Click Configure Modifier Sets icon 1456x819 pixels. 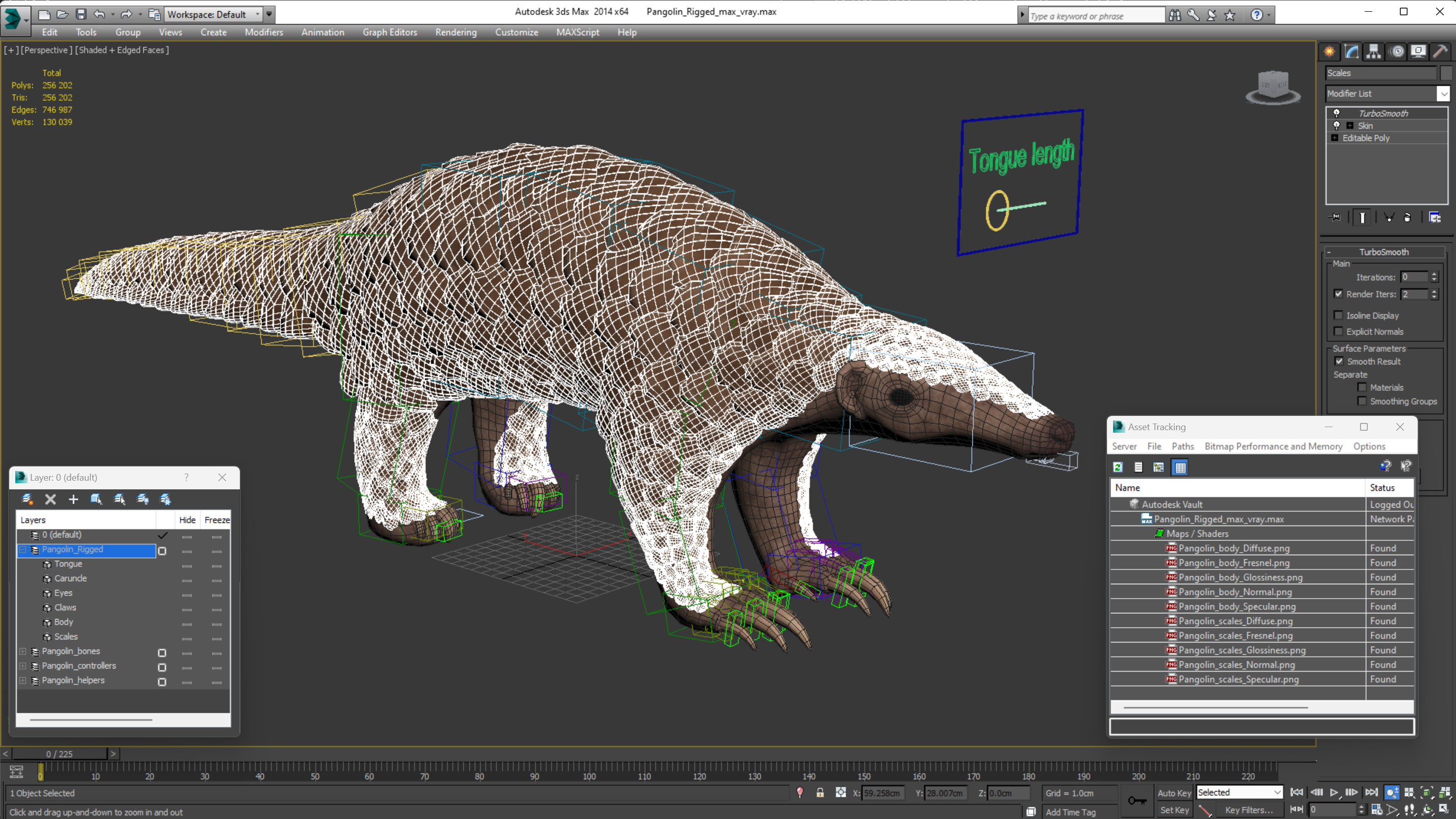1435,217
